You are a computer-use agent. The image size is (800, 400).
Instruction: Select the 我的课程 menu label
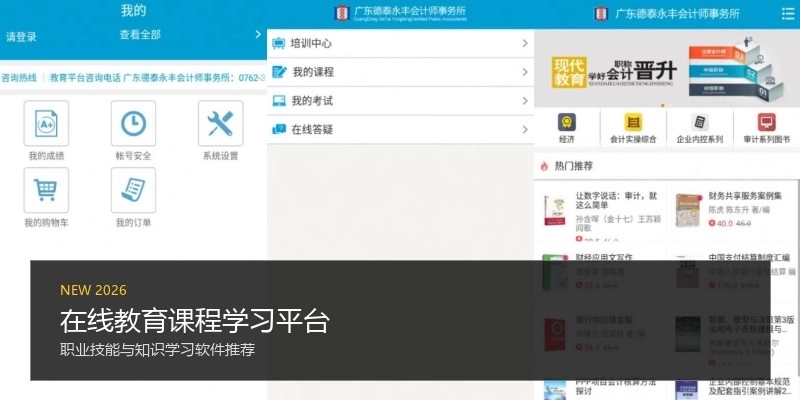pos(313,72)
